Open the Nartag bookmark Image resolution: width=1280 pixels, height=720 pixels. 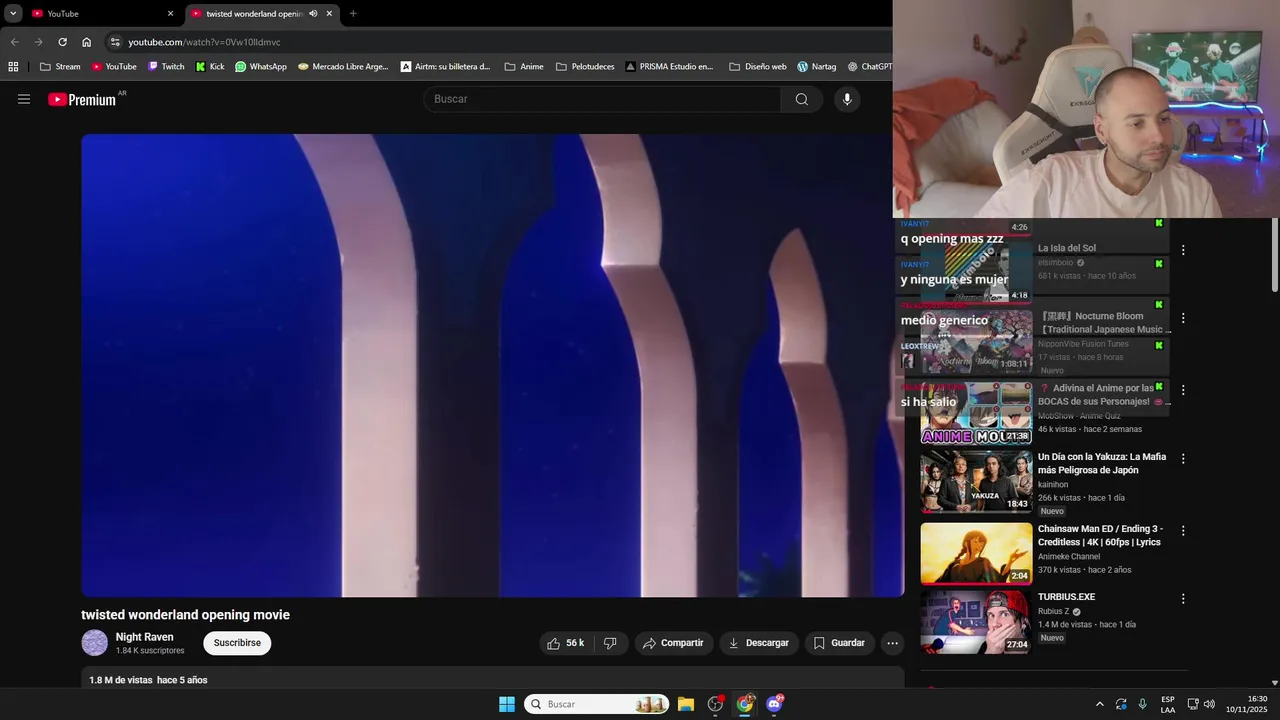pos(817,67)
